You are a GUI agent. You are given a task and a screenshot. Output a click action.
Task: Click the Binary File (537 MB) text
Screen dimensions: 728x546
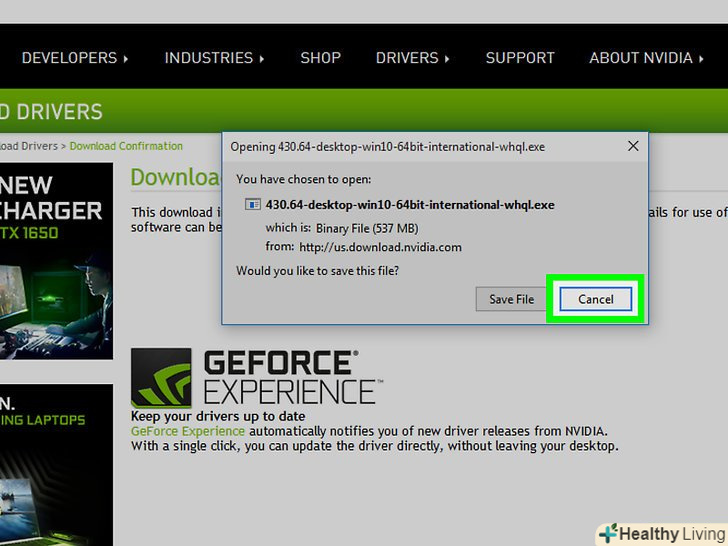367,228
